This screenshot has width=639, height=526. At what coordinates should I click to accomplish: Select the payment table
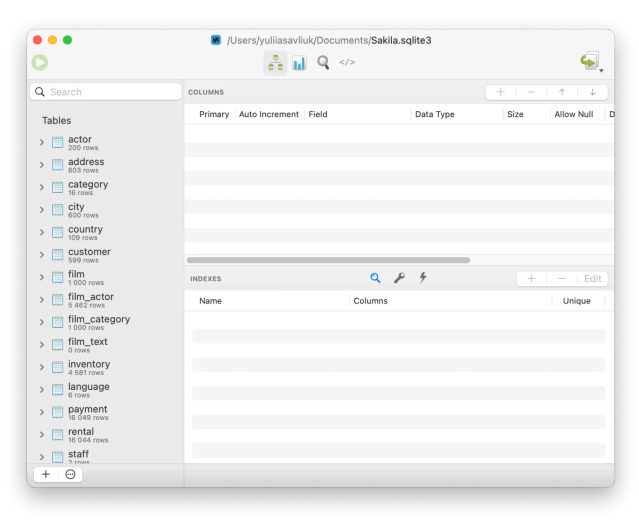point(106,412)
